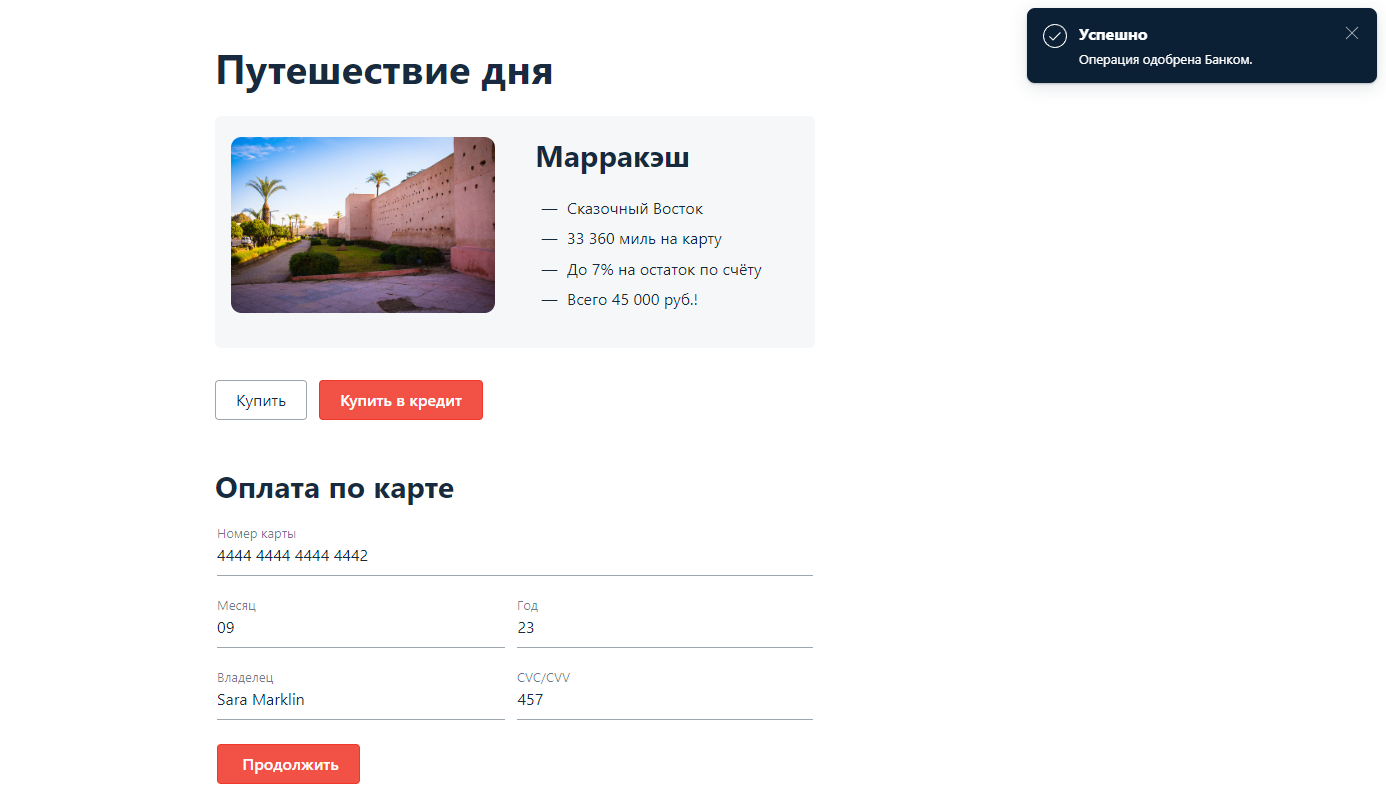The height and width of the screenshot is (803, 1386).
Task: Click the Марракэш heading
Action: [x=612, y=157]
